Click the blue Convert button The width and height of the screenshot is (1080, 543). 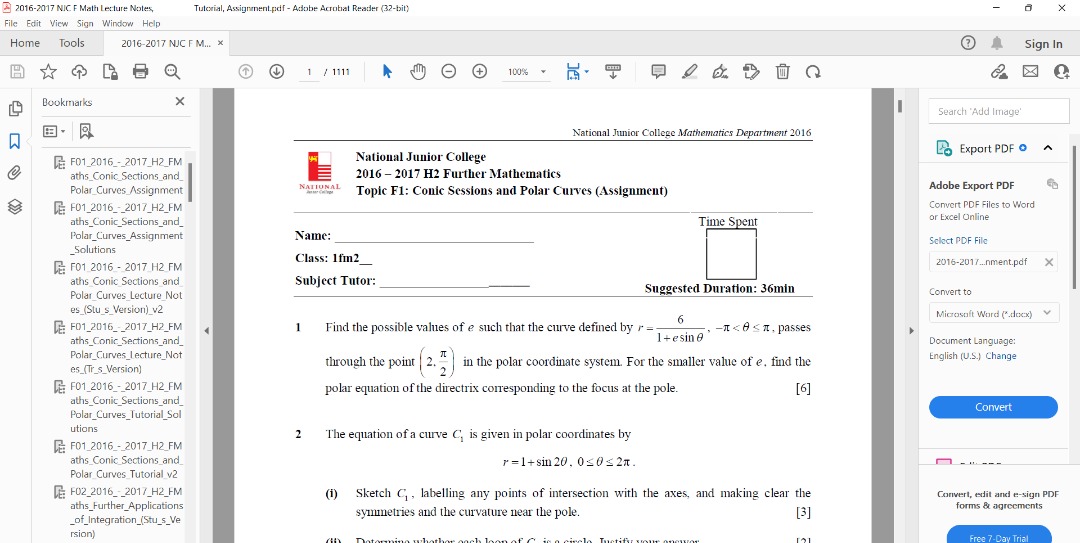coord(993,407)
